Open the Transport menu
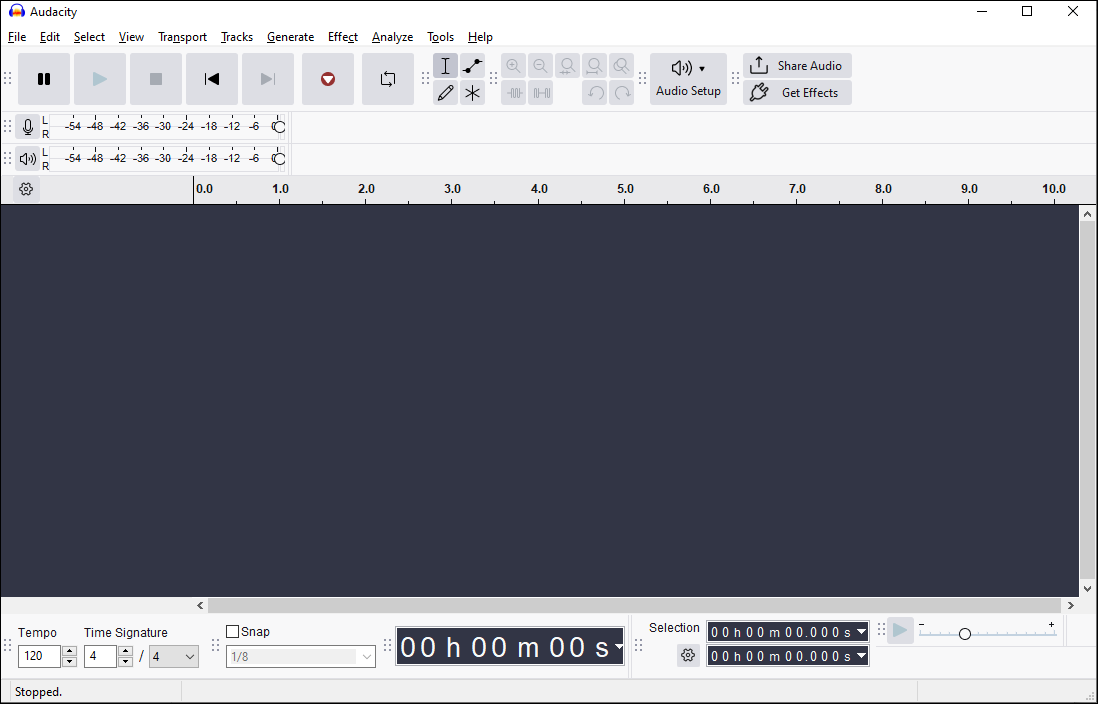Image resolution: width=1098 pixels, height=704 pixels. (x=182, y=37)
